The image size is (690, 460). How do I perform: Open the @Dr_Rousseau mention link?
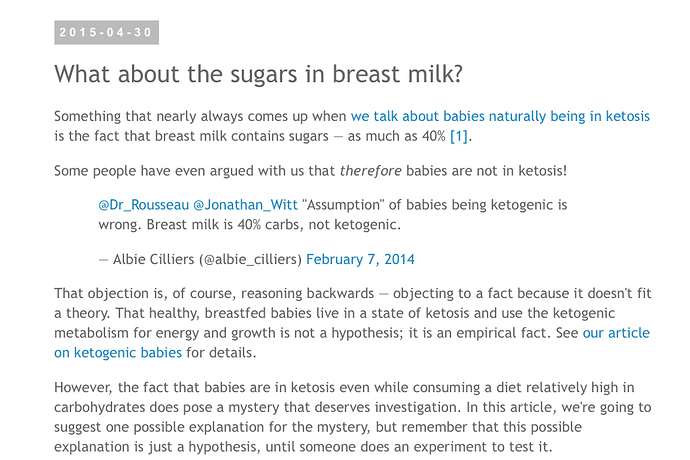pos(142,205)
